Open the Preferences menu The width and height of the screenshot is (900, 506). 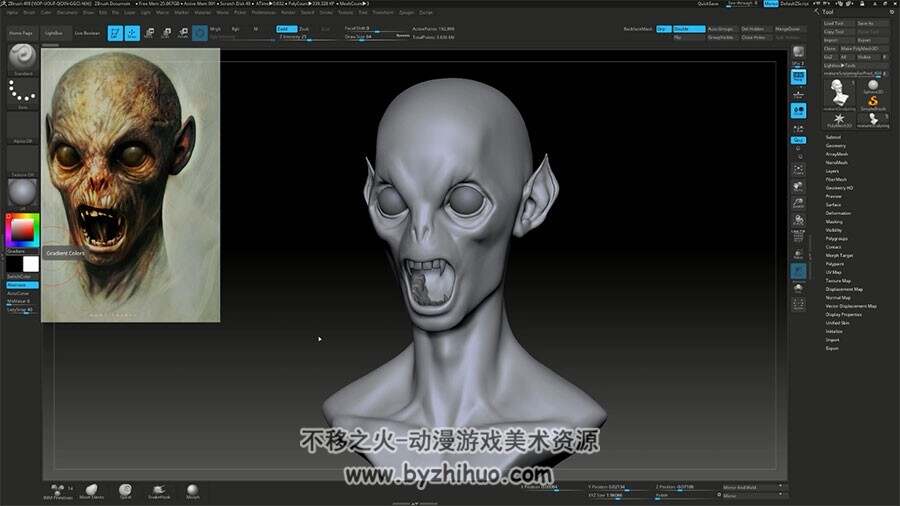point(263,12)
